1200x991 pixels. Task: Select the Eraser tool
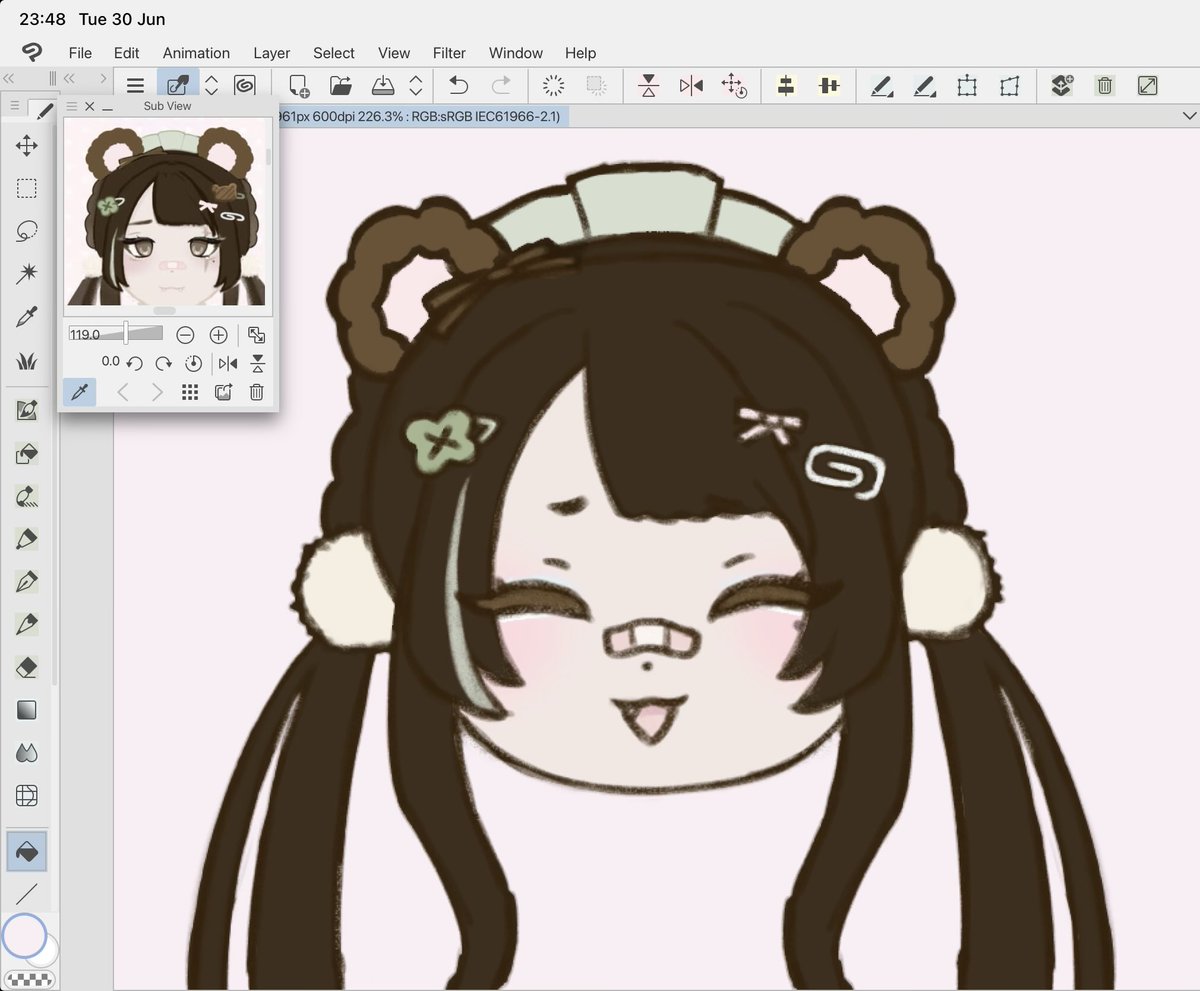click(27, 668)
